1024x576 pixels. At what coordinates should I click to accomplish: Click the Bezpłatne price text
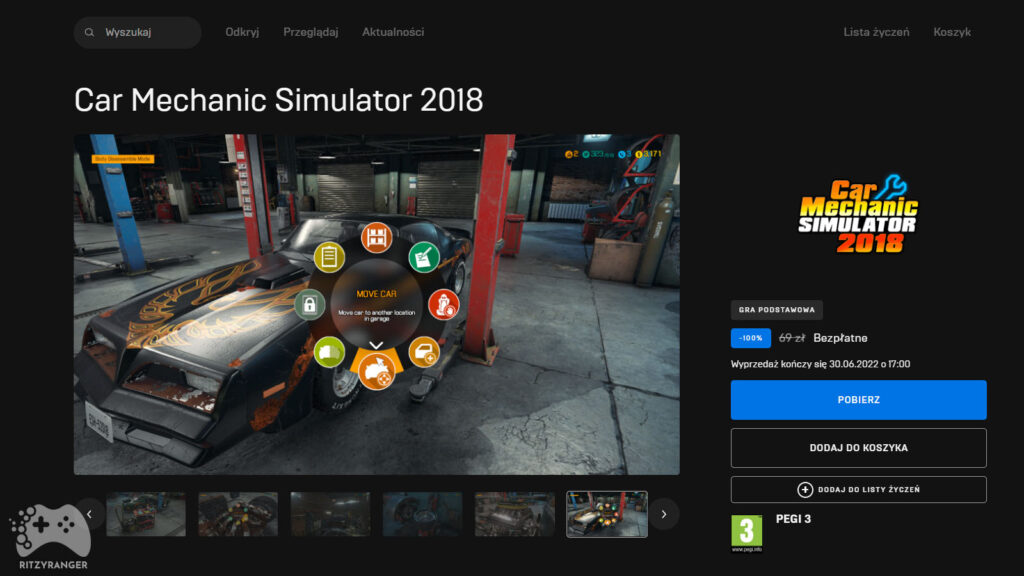pyautogui.click(x=840, y=338)
